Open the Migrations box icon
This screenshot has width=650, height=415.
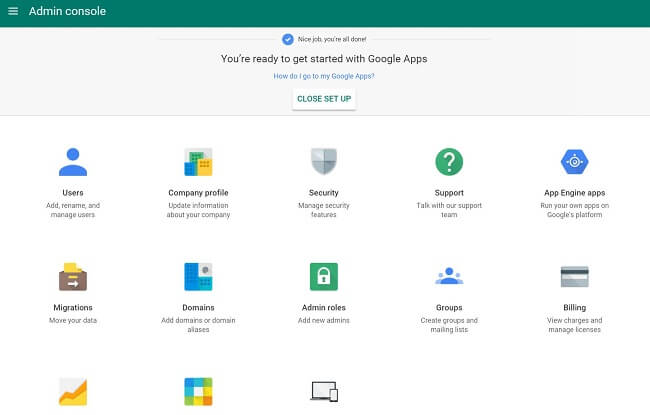tap(73, 277)
